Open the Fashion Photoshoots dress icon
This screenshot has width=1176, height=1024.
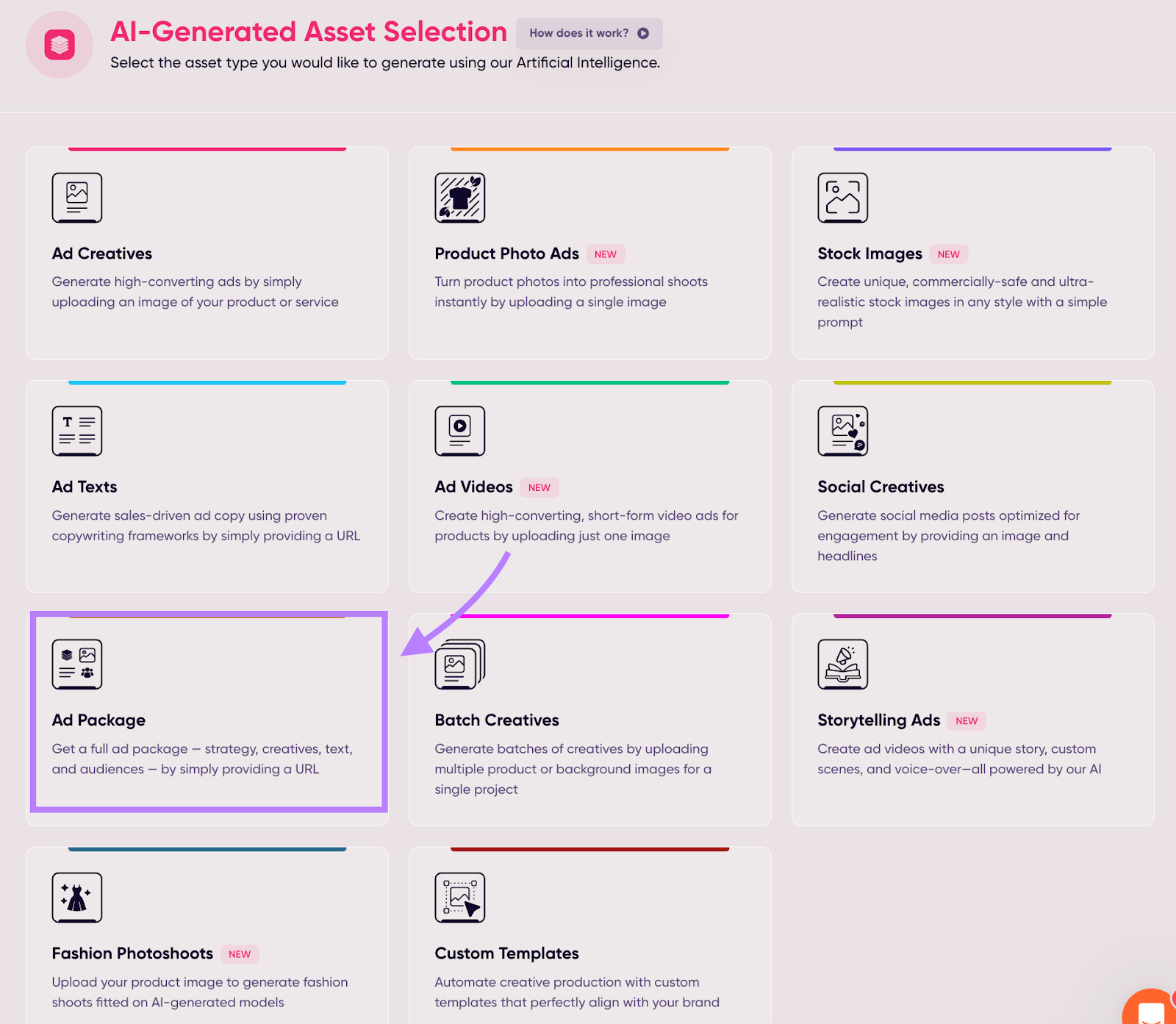pos(77,897)
